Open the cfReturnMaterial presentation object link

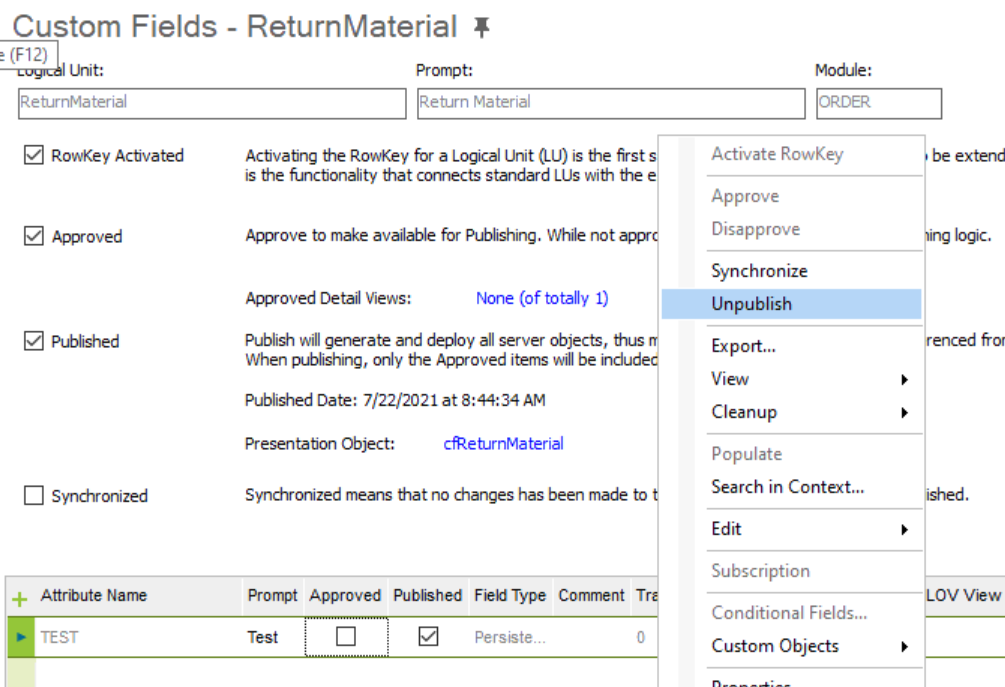503,443
